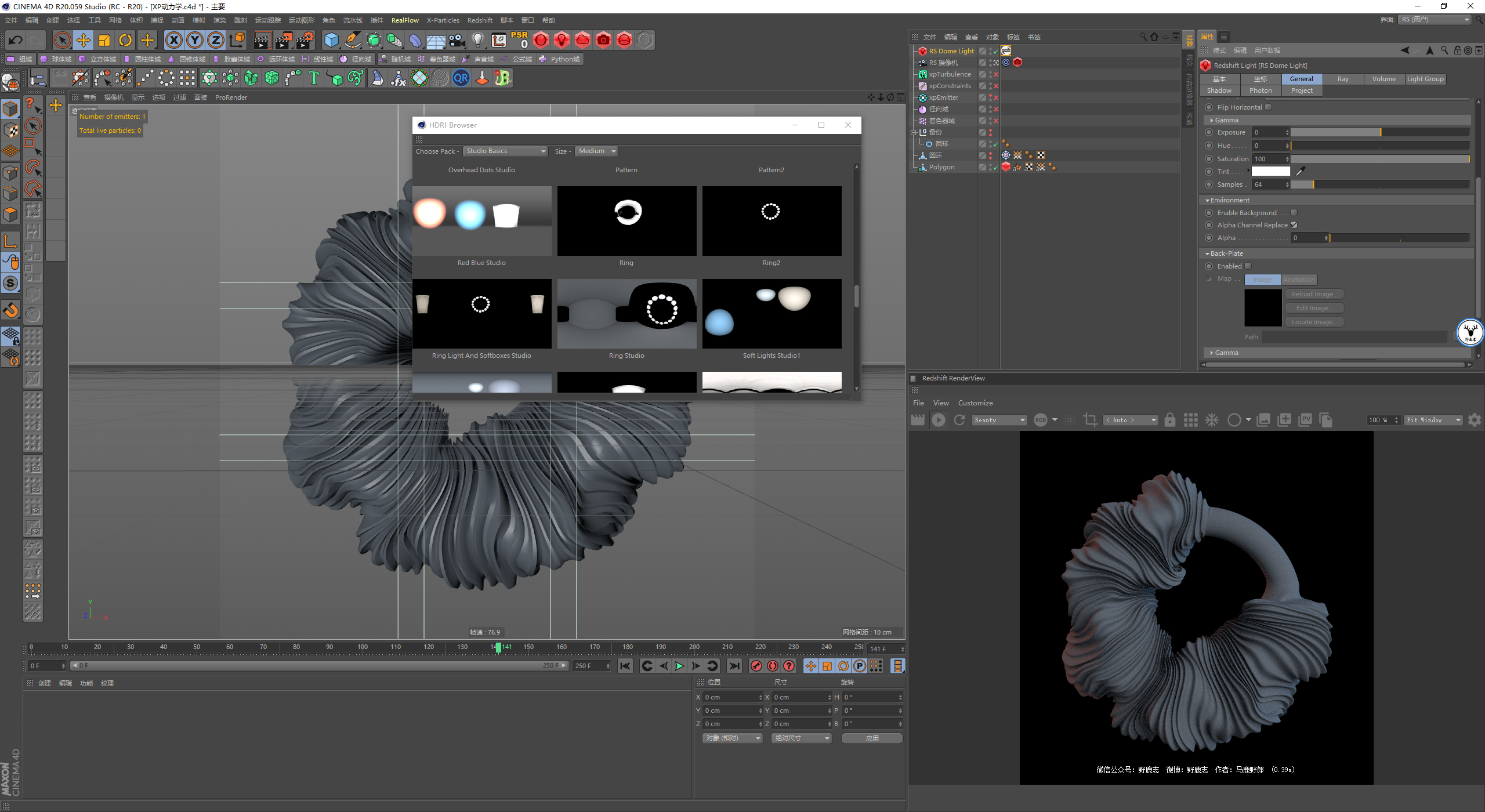Open the Beauty AOV dropdown

point(999,420)
